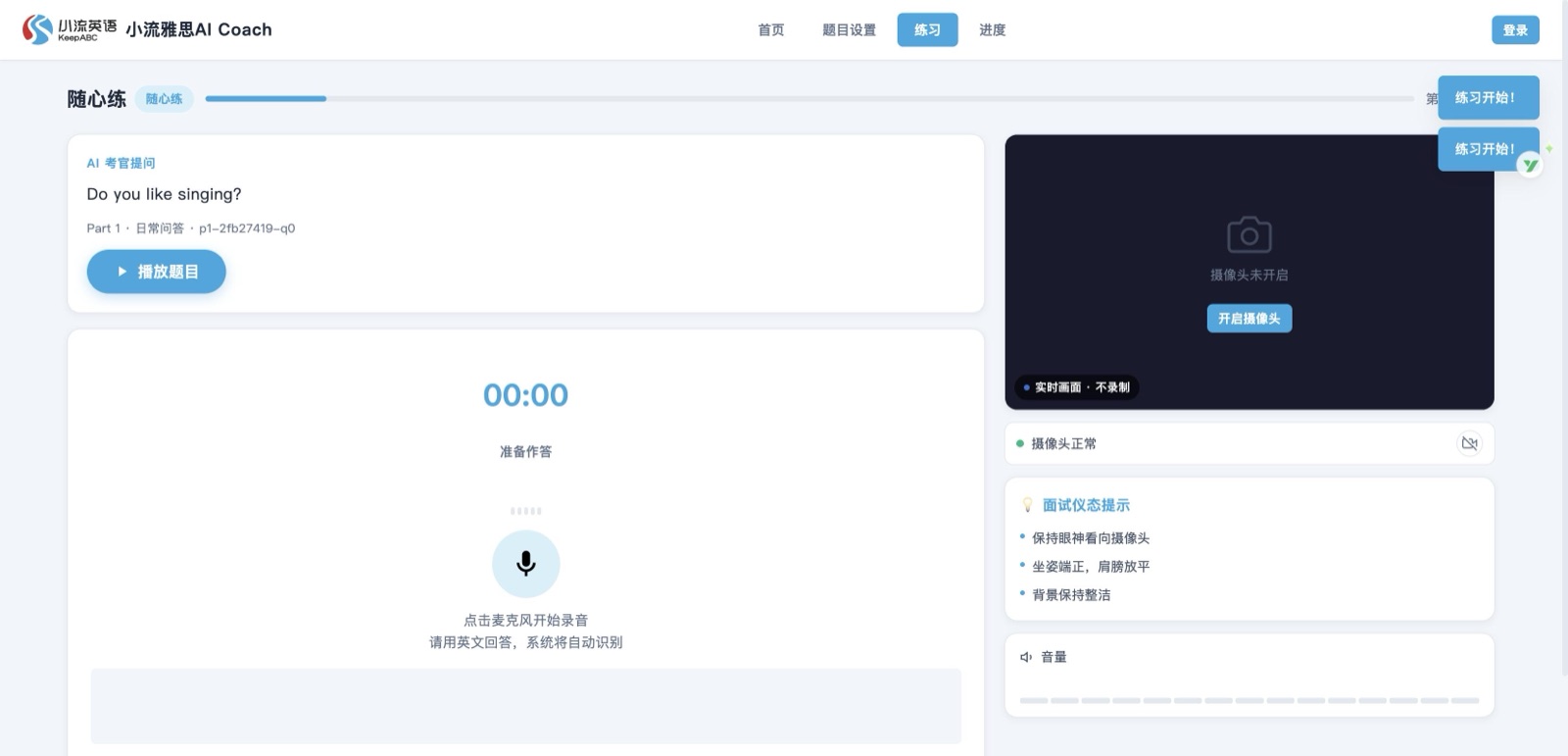The height and width of the screenshot is (756, 1568).
Task: Open the 题目设置 navigation tab
Action: click(x=850, y=30)
